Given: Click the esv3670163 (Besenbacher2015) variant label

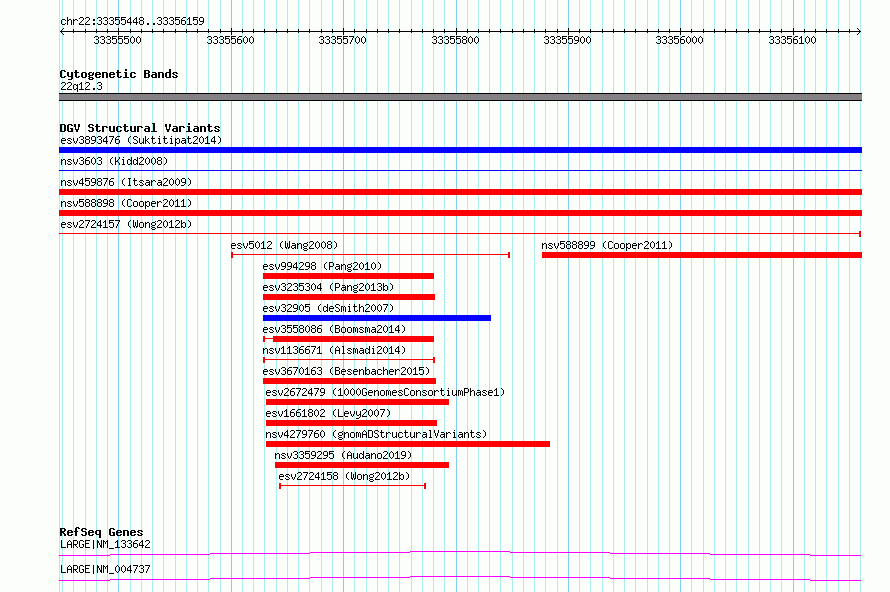Looking at the screenshot, I should click(x=346, y=371).
